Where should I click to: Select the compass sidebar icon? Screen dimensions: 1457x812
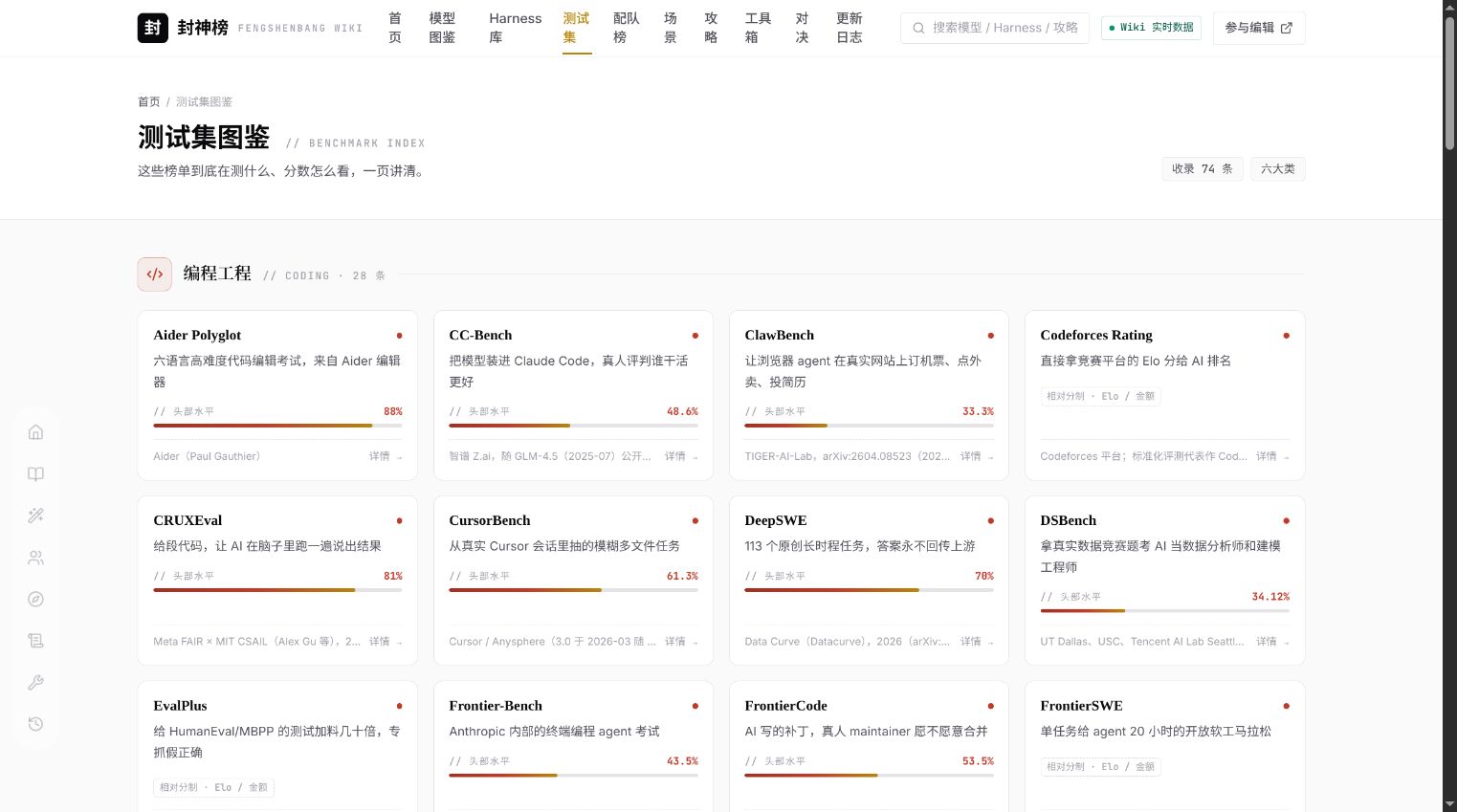point(35,600)
